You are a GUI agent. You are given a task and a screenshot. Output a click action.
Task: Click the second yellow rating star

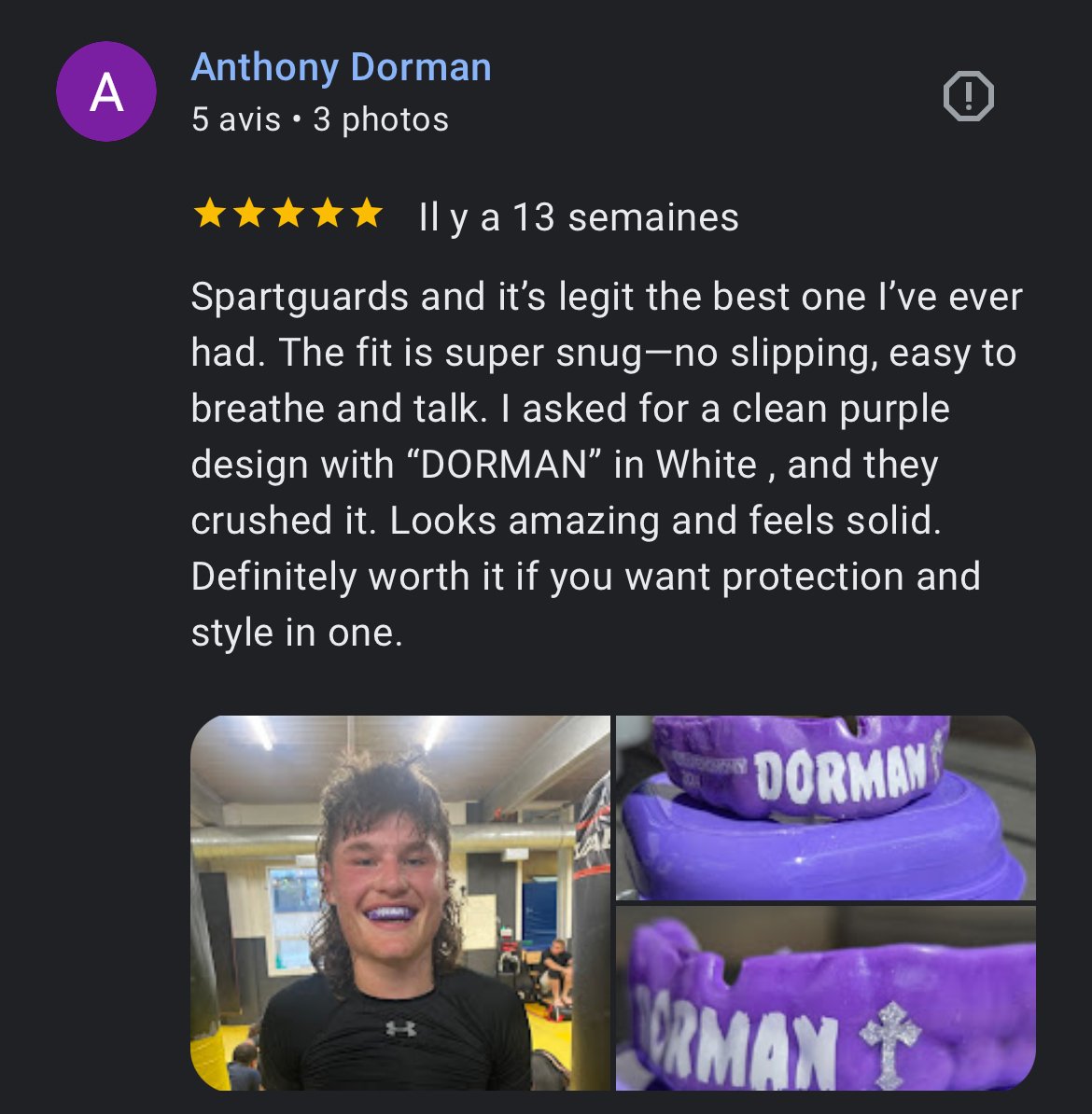[249, 213]
